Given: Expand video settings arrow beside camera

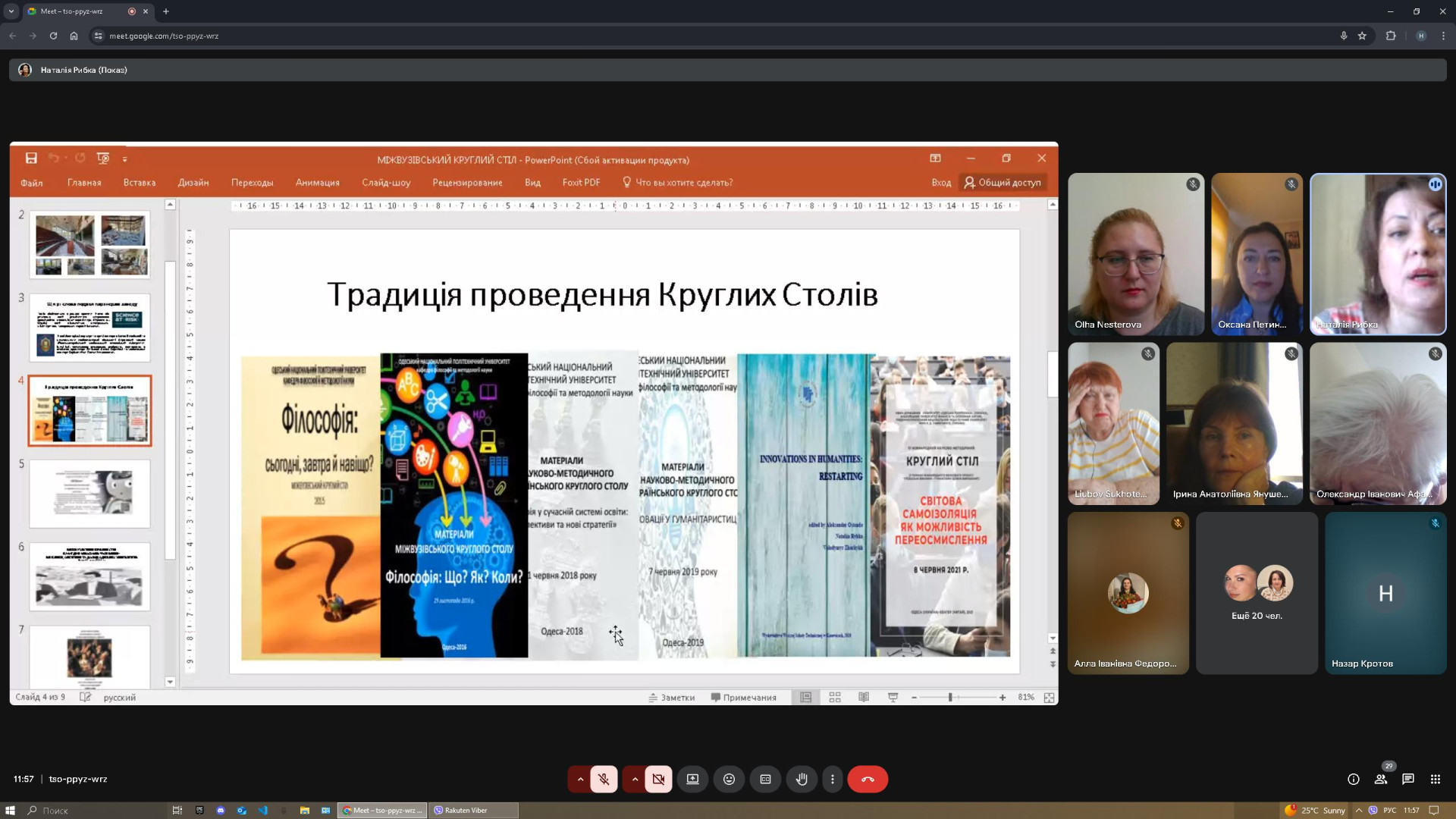Looking at the screenshot, I should (x=635, y=779).
